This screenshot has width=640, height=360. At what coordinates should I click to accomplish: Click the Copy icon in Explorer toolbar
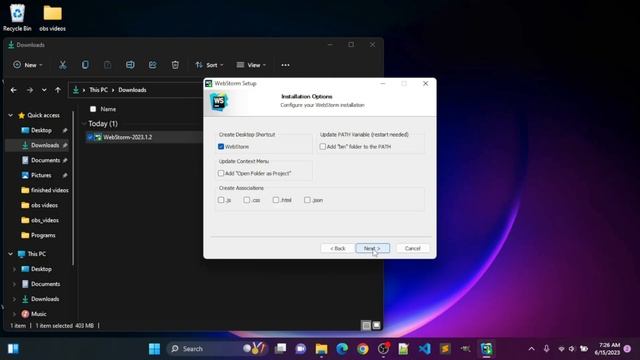coord(85,65)
